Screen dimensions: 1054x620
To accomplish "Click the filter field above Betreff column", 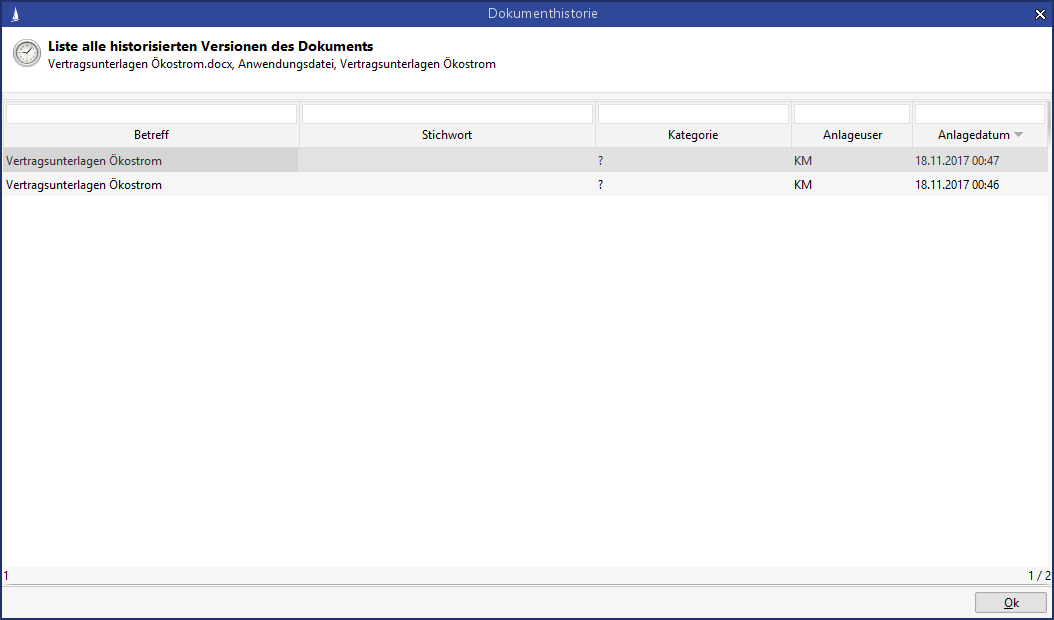I will pyautogui.click(x=151, y=114).
